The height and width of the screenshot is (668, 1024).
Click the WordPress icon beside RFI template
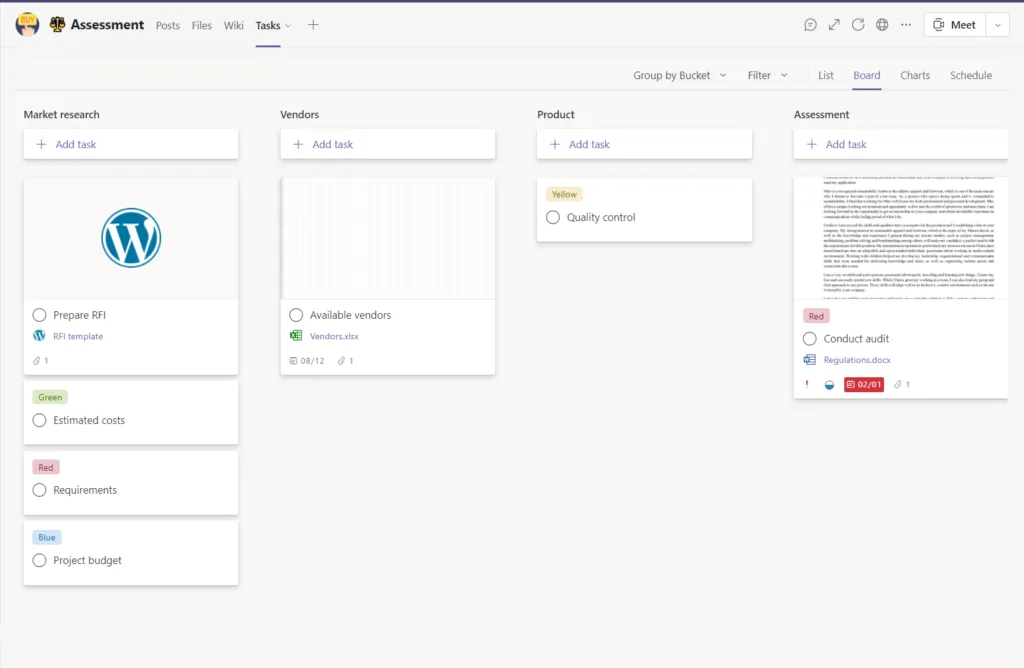click(39, 336)
